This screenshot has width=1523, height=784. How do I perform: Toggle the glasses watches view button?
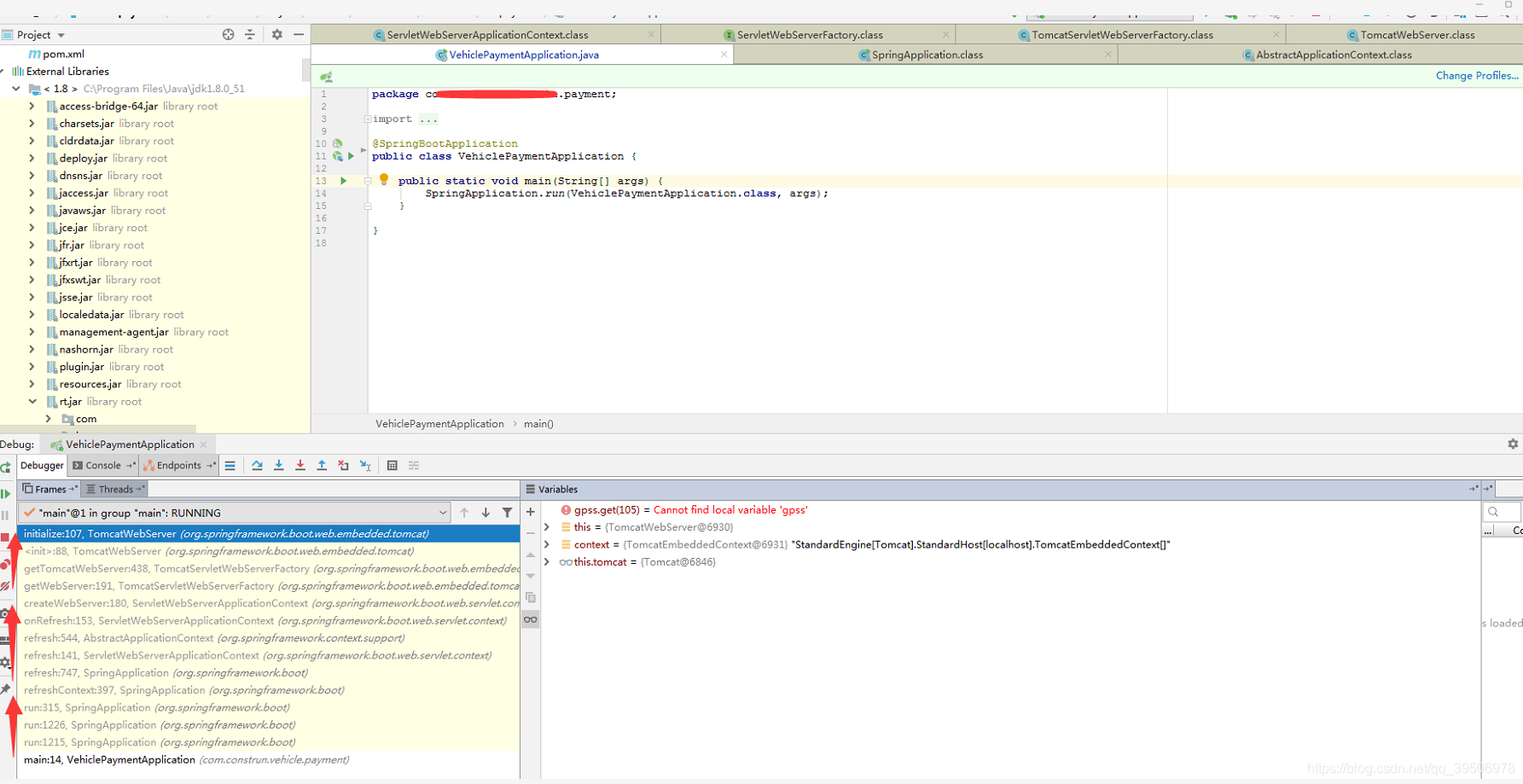pos(531,619)
